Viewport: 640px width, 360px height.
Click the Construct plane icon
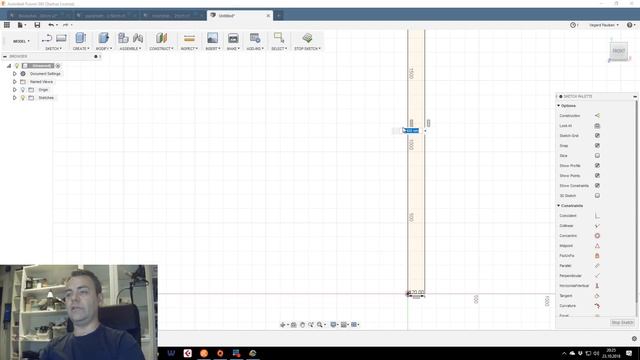tap(162, 38)
